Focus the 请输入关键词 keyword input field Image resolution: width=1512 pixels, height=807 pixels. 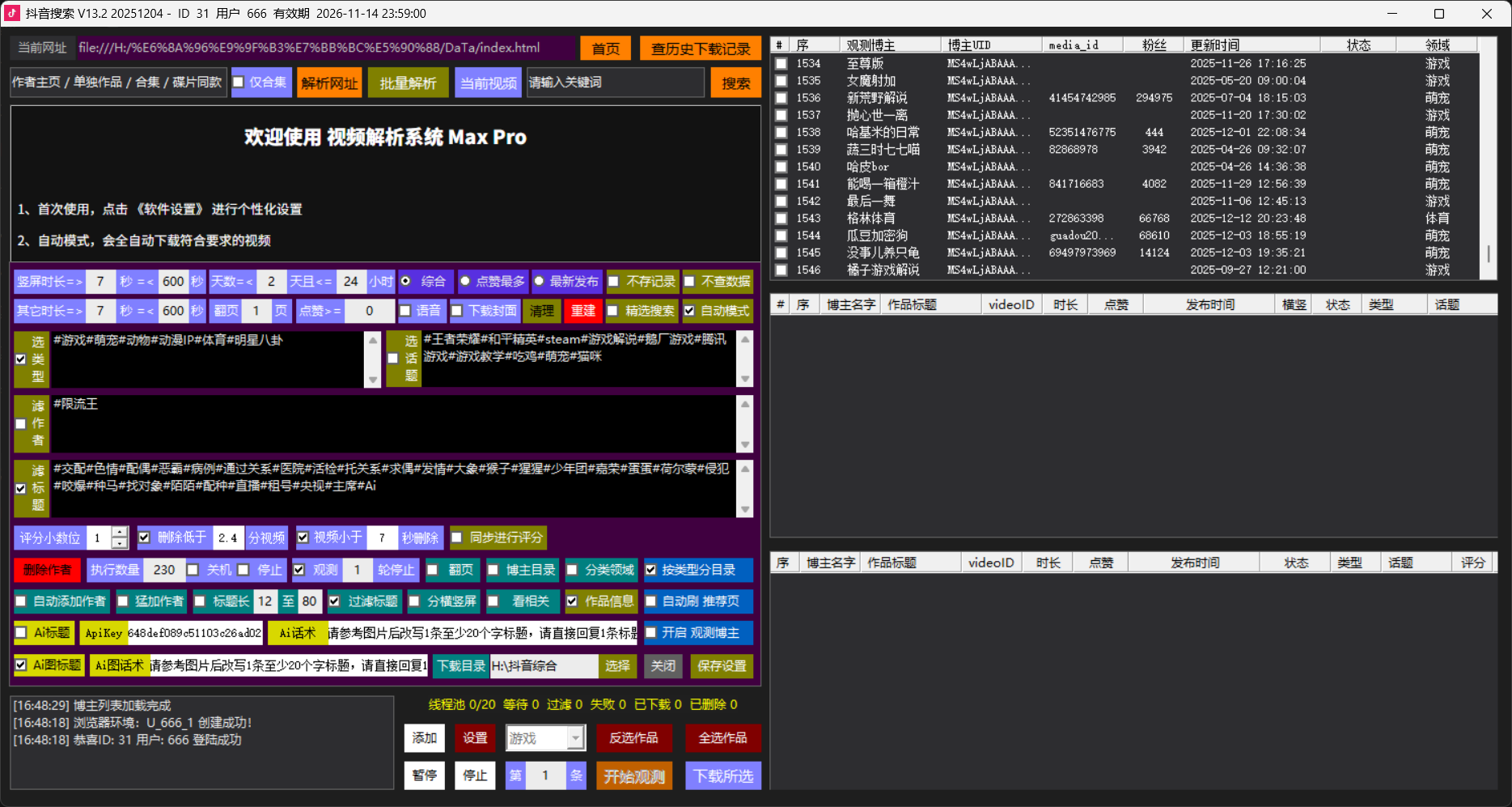pos(615,83)
